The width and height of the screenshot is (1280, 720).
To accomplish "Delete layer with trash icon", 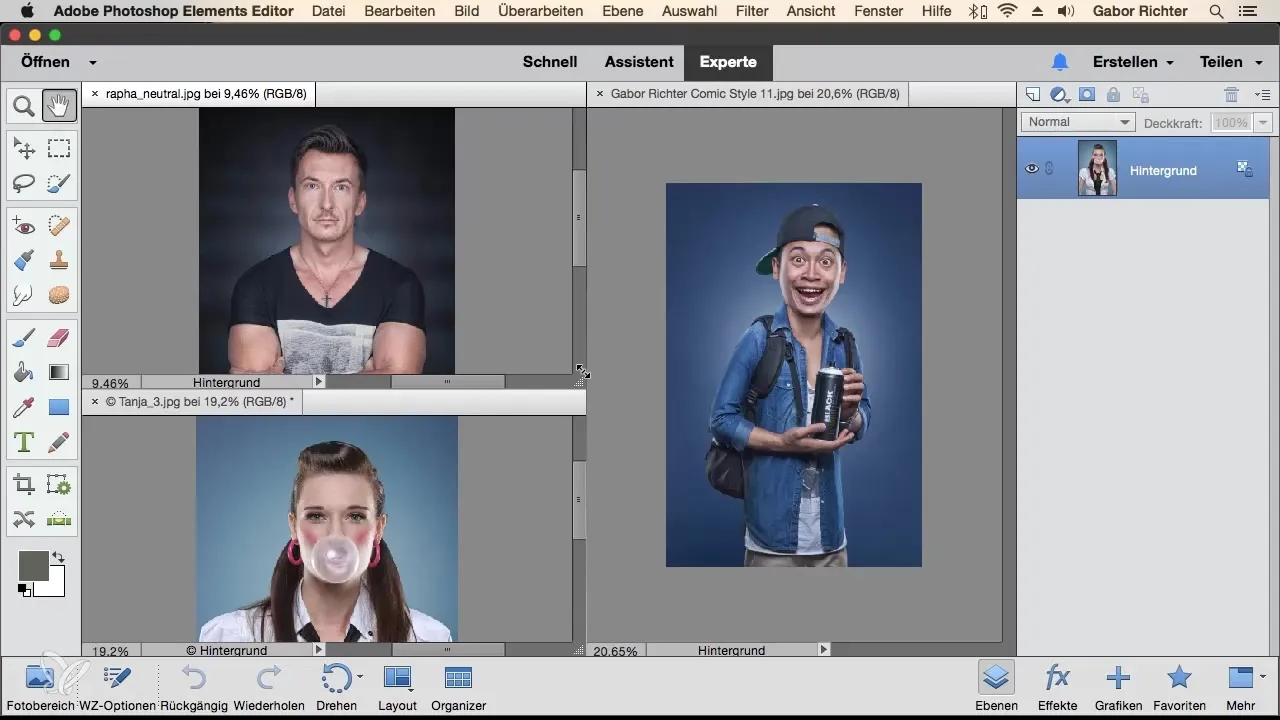I will click(1231, 95).
